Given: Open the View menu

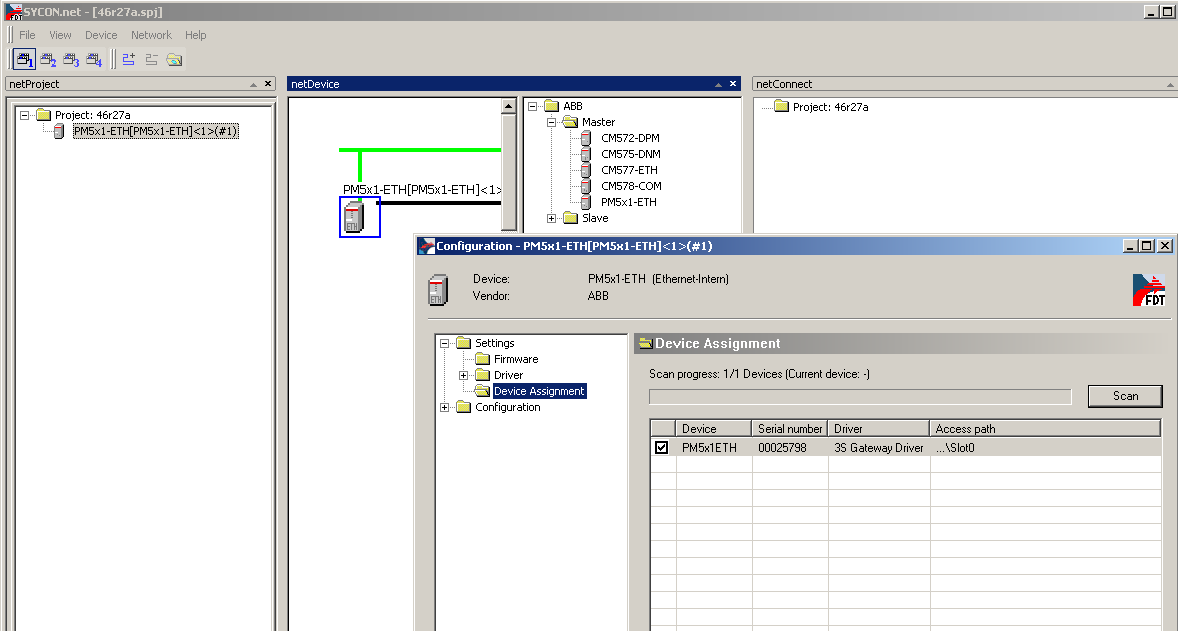Looking at the screenshot, I should tap(60, 35).
